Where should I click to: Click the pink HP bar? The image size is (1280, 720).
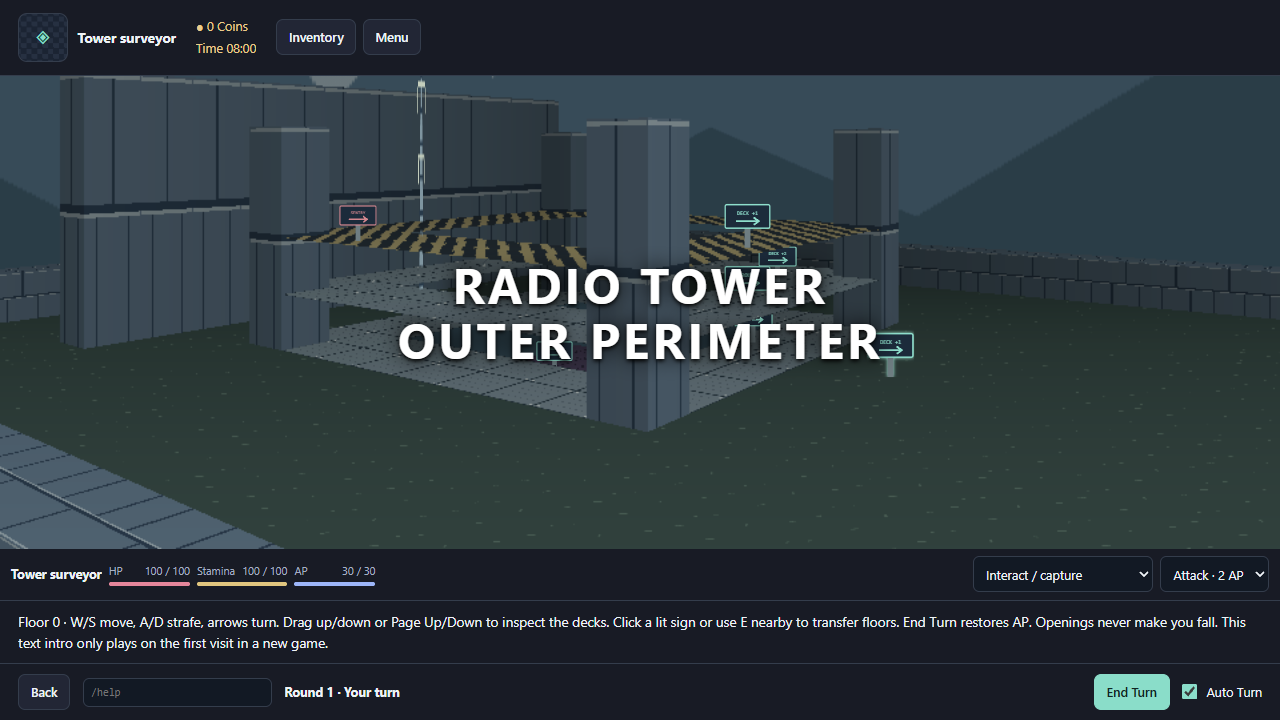click(149, 583)
